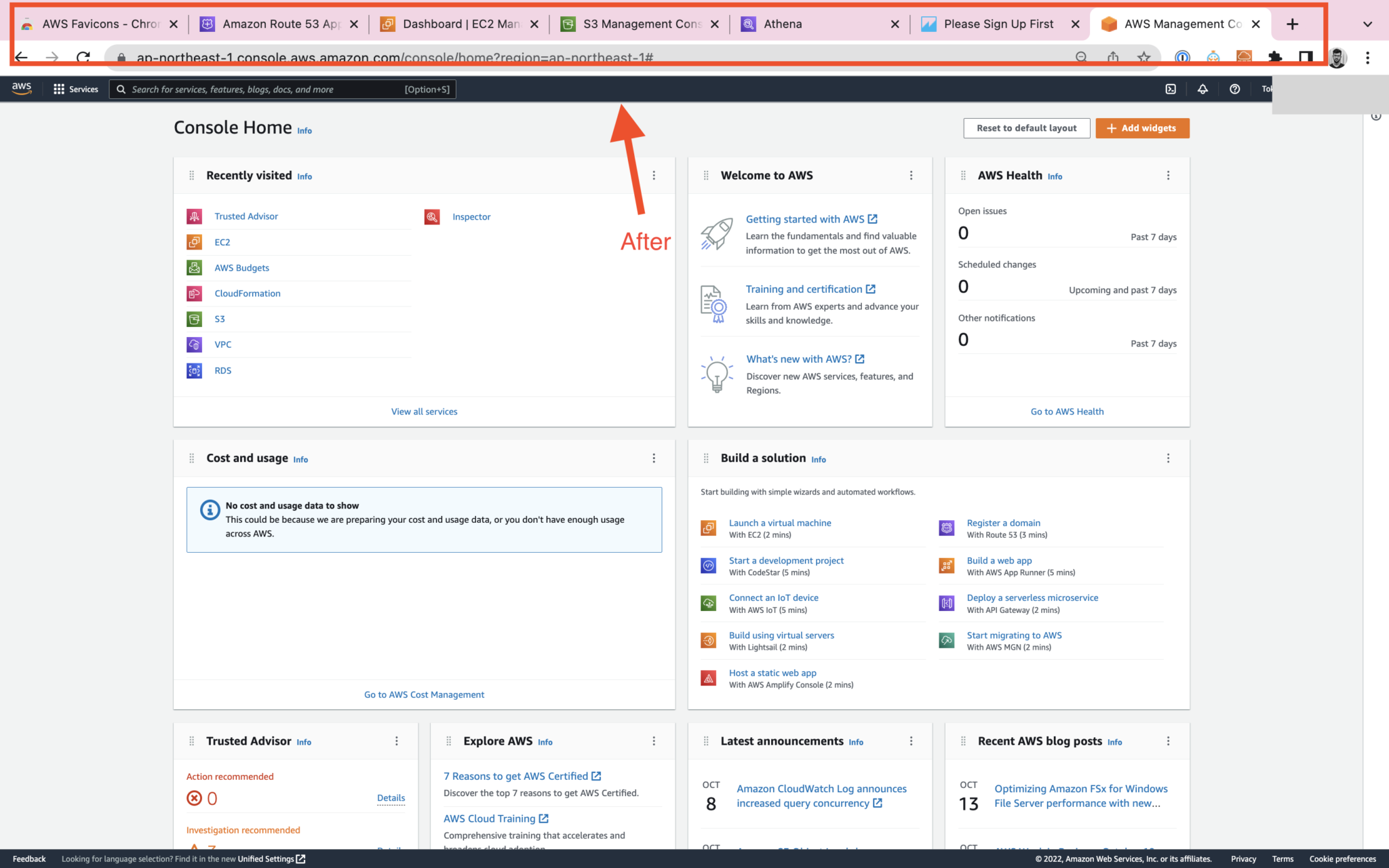The image size is (1389, 868).
Task: Switch to the Athena tab
Action: (781, 24)
